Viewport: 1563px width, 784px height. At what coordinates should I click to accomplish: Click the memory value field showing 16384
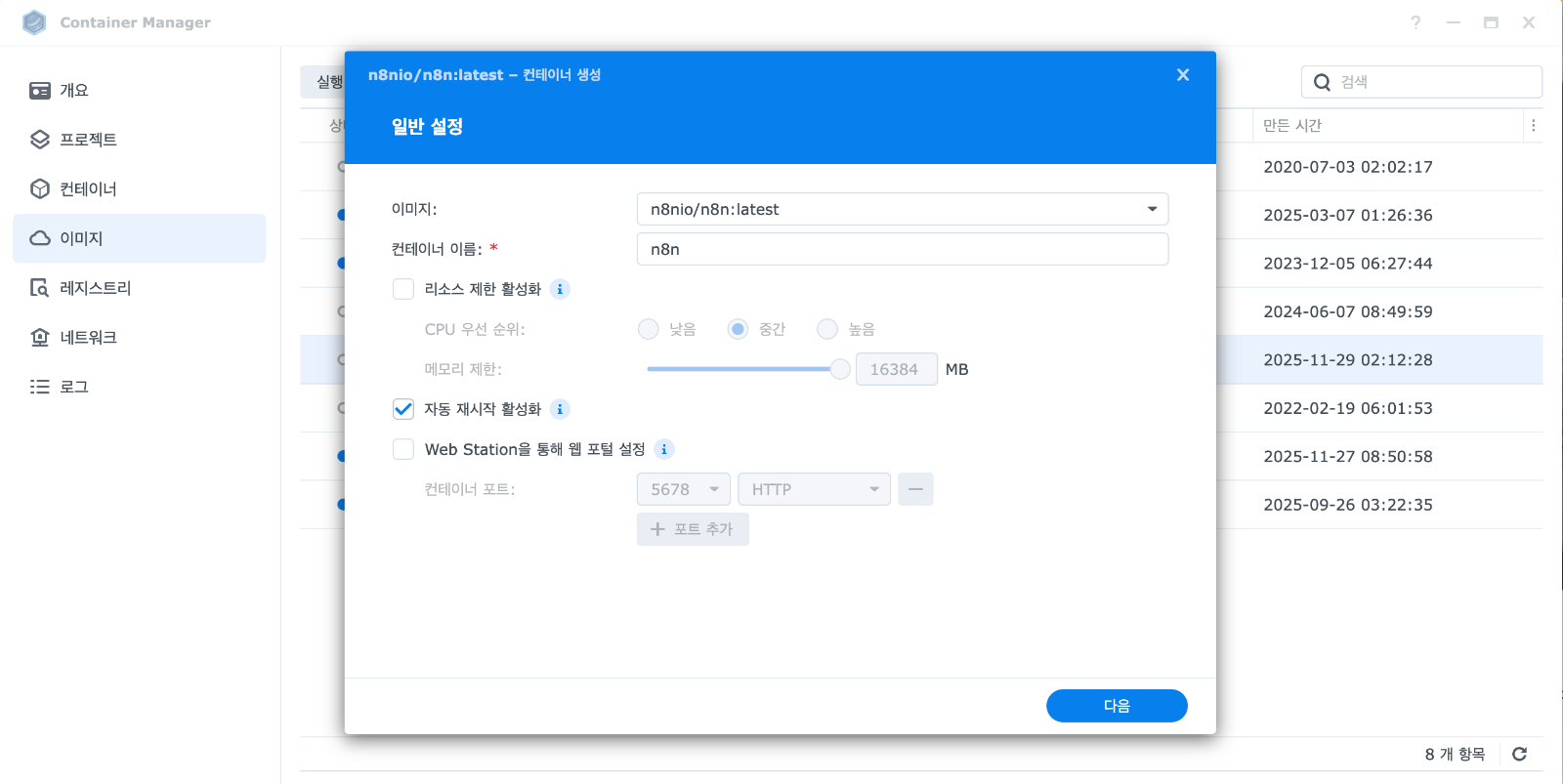click(x=897, y=369)
